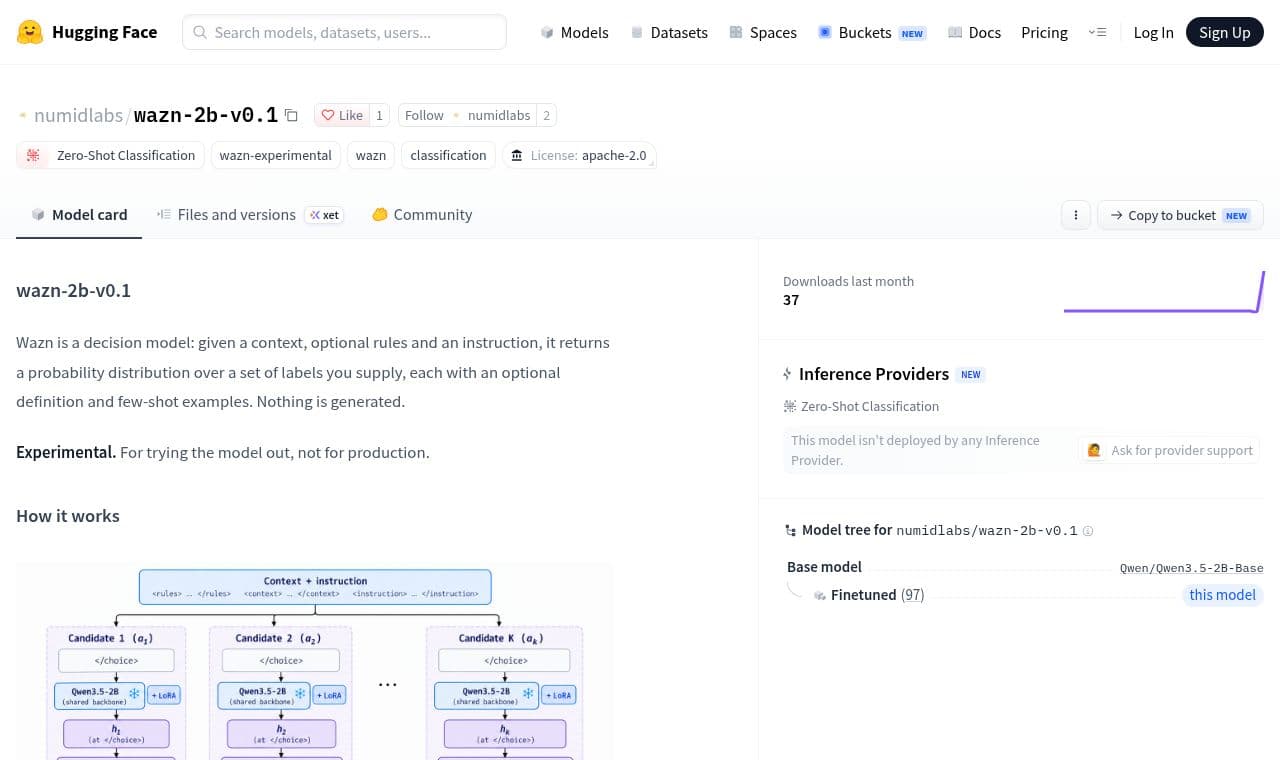Copy model name with the copy icon
Image resolution: width=1280 pixels, height=760 pixels.
[291, 115]
